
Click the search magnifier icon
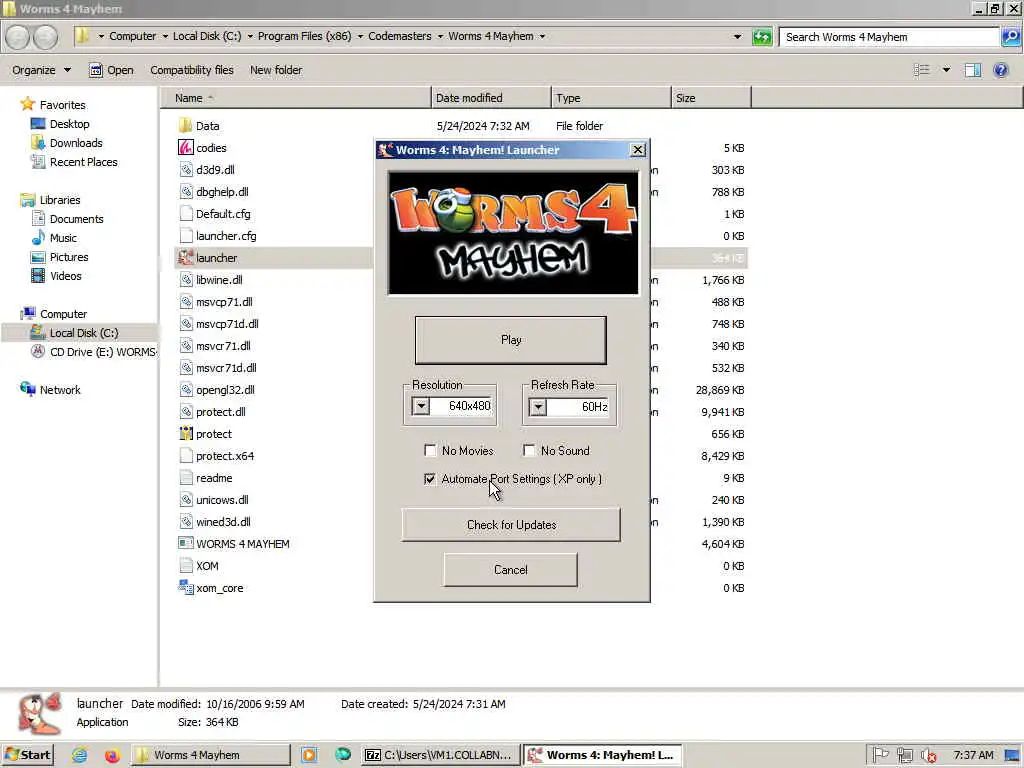(x=1010, y=37)
